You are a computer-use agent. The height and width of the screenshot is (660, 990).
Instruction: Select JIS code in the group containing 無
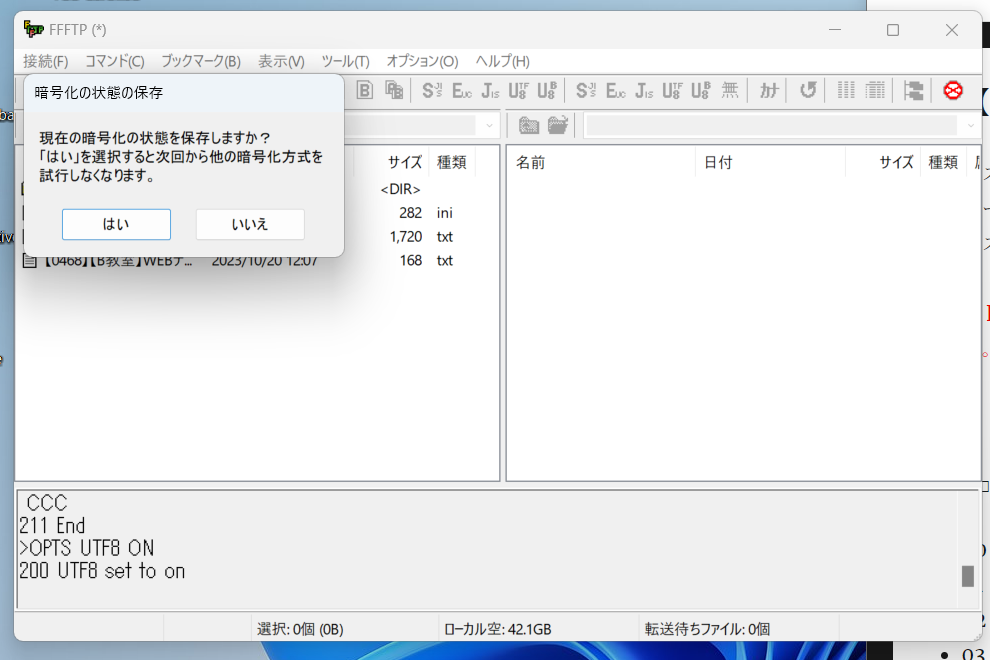645,90
